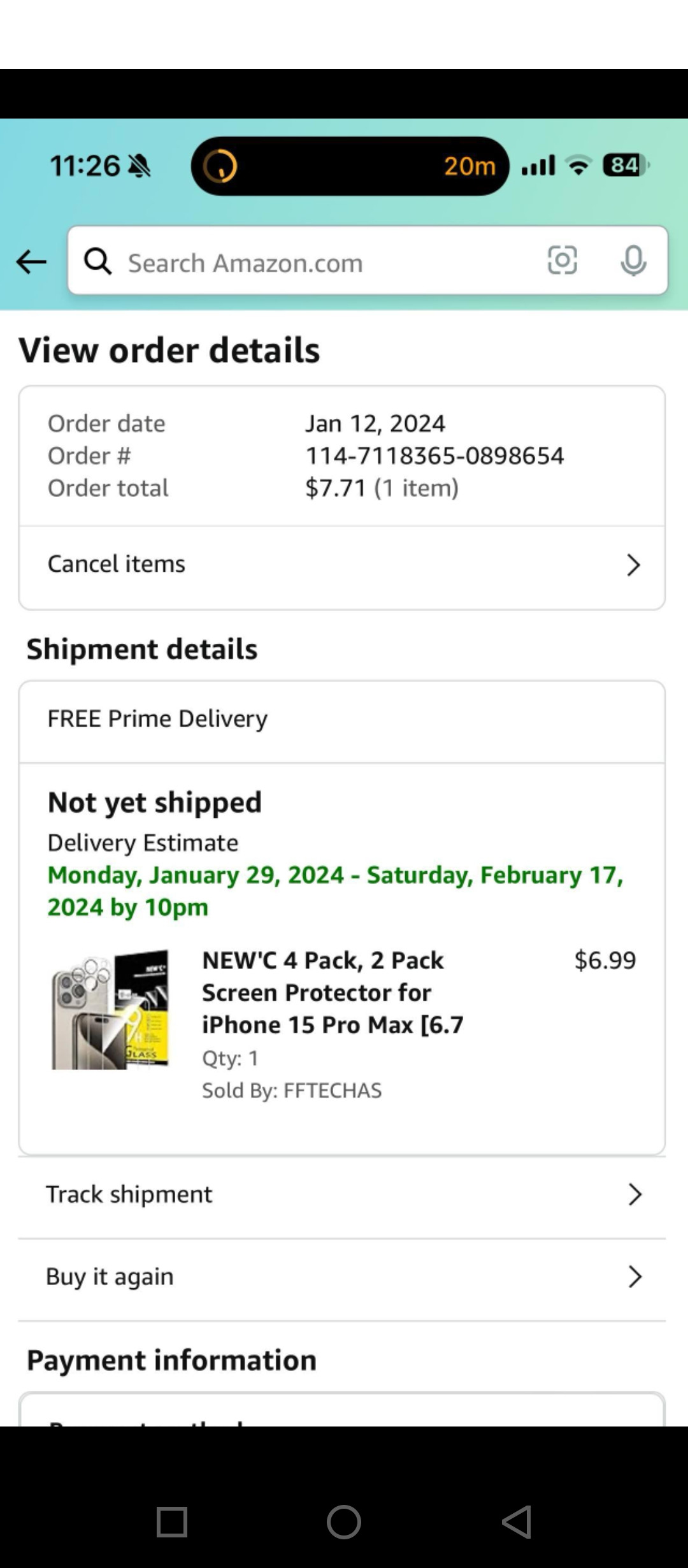
Task: Tap the timer activity in the status pill
Action: (x=349, y=166)
